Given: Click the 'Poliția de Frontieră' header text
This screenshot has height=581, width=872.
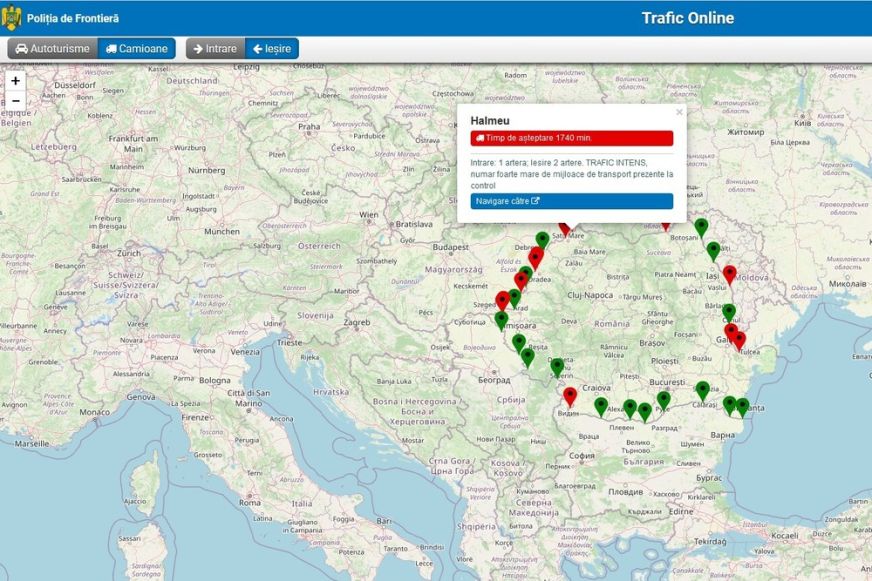Looking at the screenshot, I should click(x=73, y=18).
